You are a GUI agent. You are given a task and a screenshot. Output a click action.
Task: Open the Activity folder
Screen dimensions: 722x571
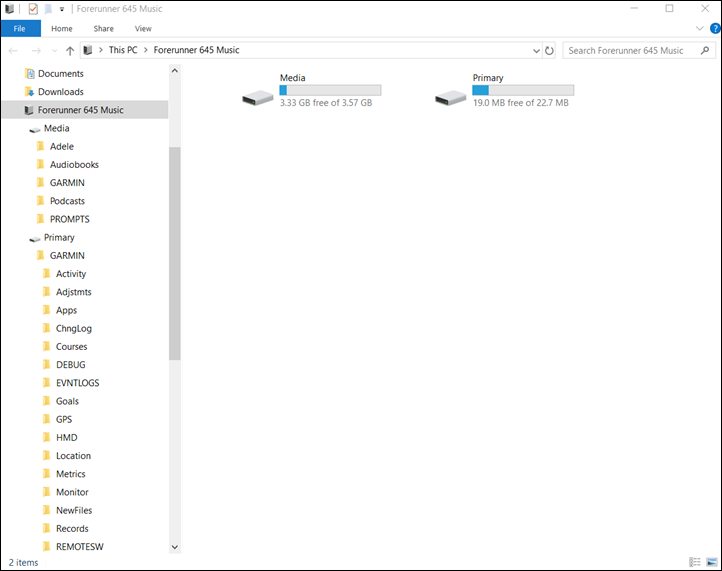tap(71, 274)
